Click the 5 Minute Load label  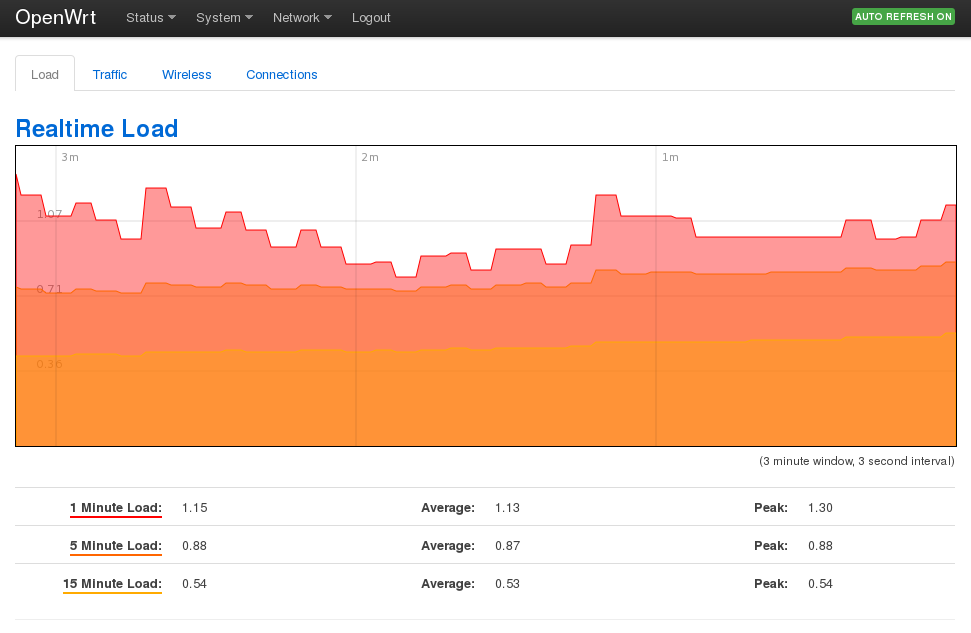tap(116, 546)
